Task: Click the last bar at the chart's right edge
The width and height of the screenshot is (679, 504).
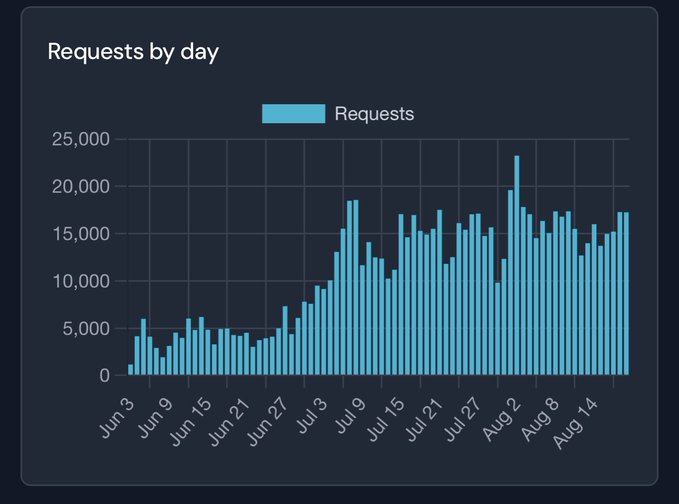Action: 626,294
